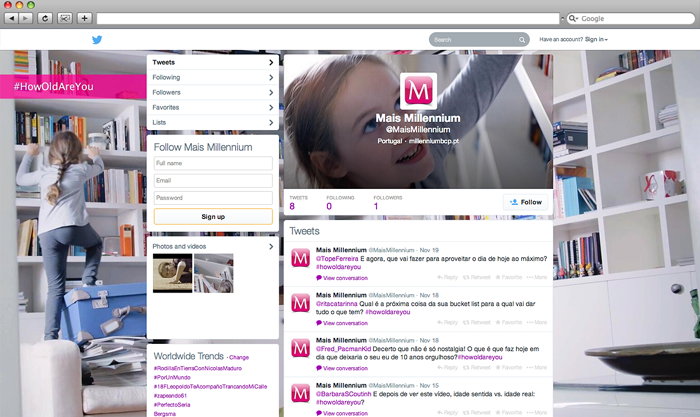Image resolution: width=700 pixels, height=417 pixels.
Task: Favorite the @ritacatarinna tweet
Action: (508, 322)
